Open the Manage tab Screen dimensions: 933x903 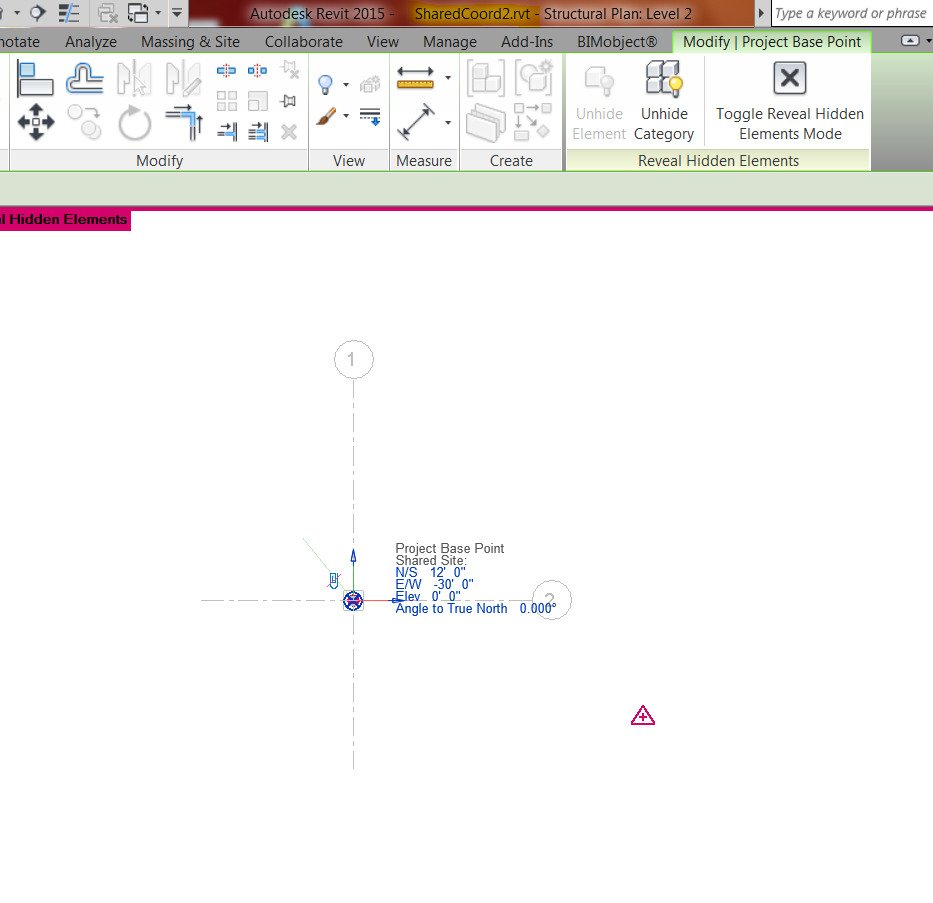450,42
